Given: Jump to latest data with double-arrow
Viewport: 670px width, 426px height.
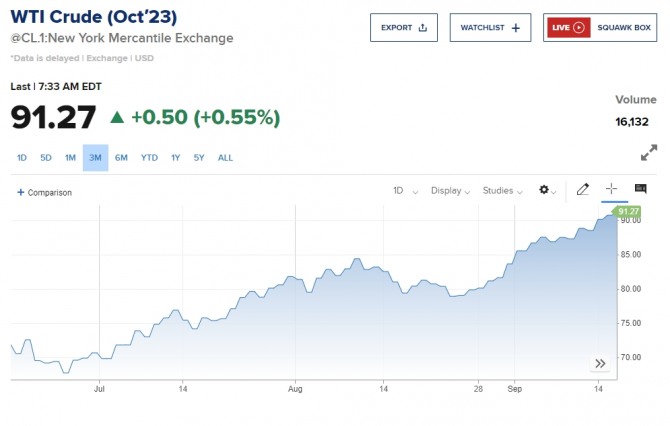Looking at the screenshot, I should pos(600,363).
